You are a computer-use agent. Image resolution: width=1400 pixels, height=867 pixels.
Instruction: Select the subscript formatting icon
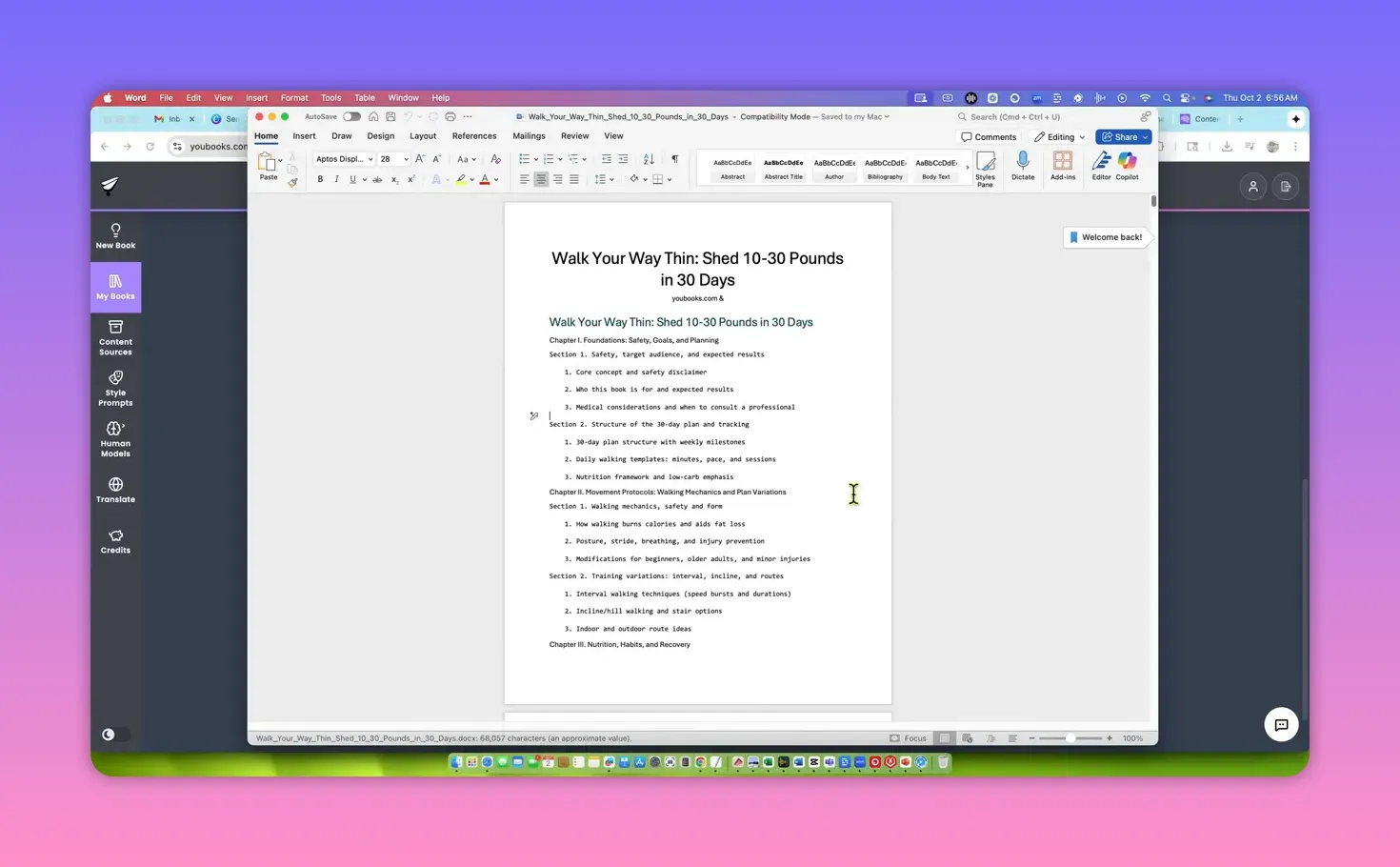click(394, 180)
